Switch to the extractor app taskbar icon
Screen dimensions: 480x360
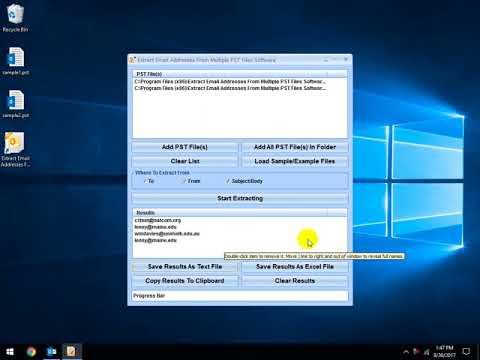tap(71, 352)
